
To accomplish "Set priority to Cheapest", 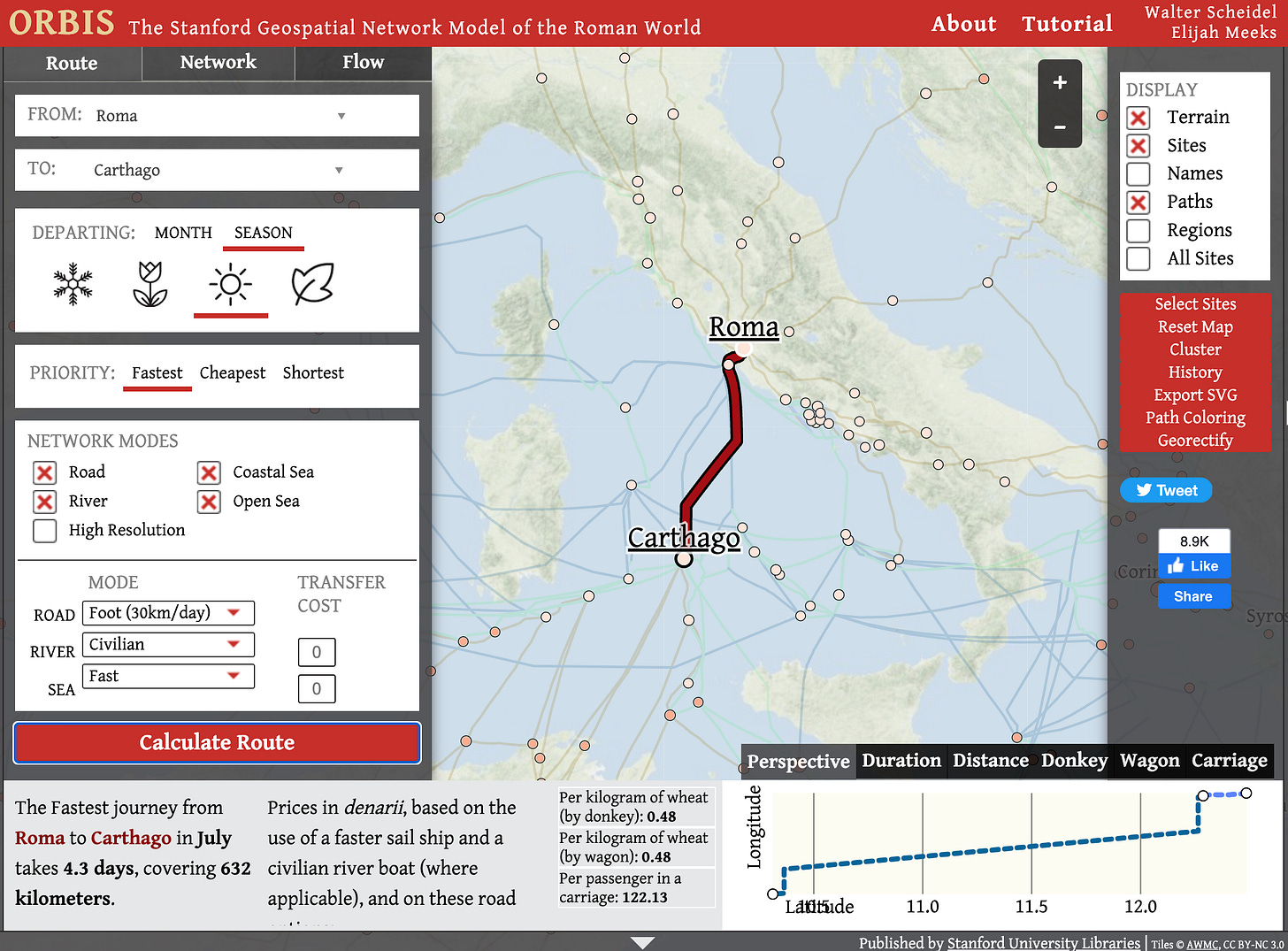I will pos(233,373).
